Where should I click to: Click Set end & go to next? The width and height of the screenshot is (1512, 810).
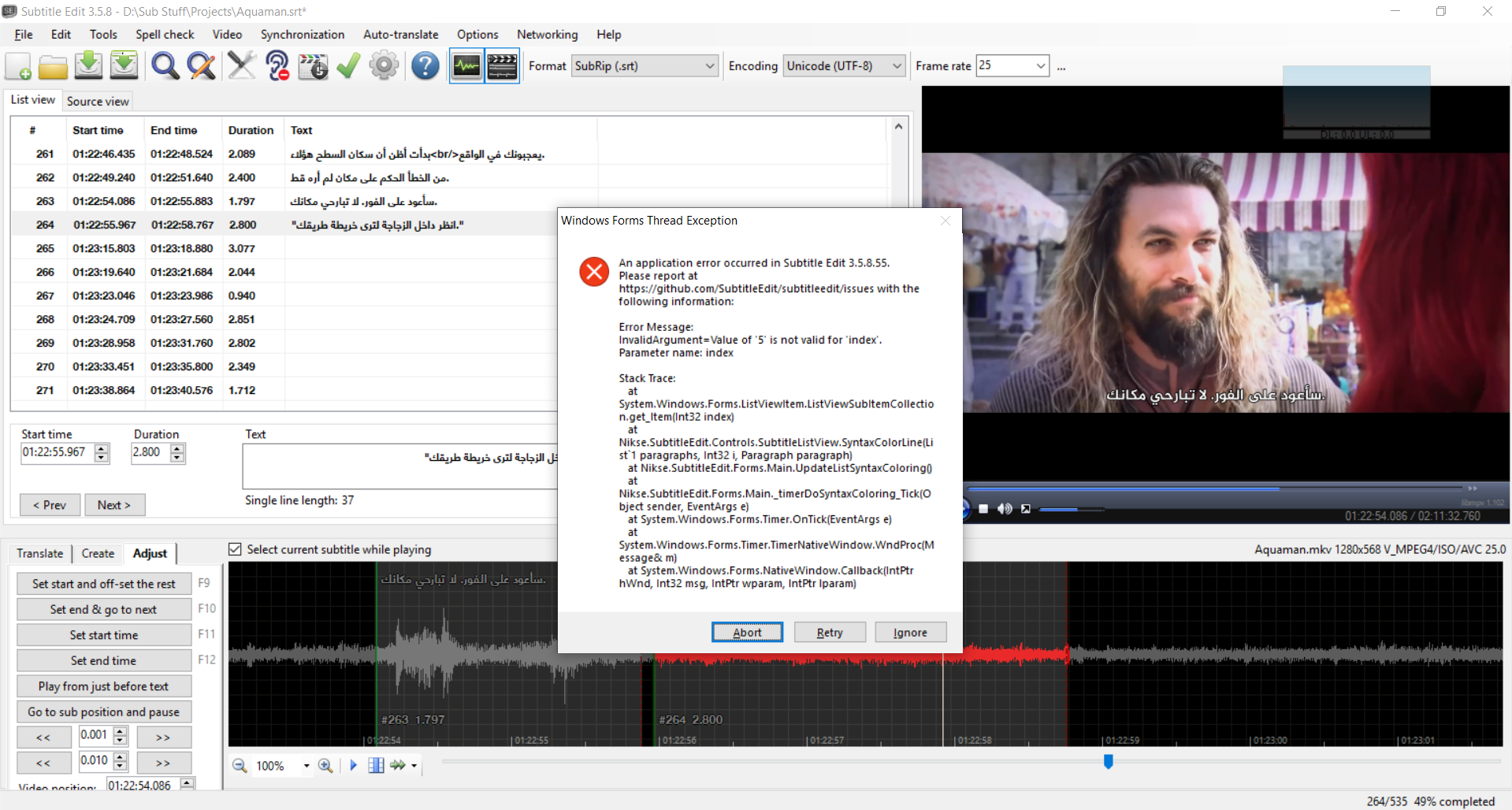click(104, 609)
